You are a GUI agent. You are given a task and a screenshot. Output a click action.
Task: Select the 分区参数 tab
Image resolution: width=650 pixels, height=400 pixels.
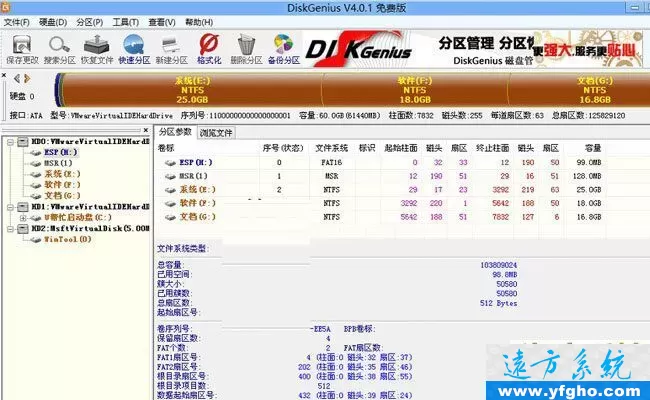176,132
